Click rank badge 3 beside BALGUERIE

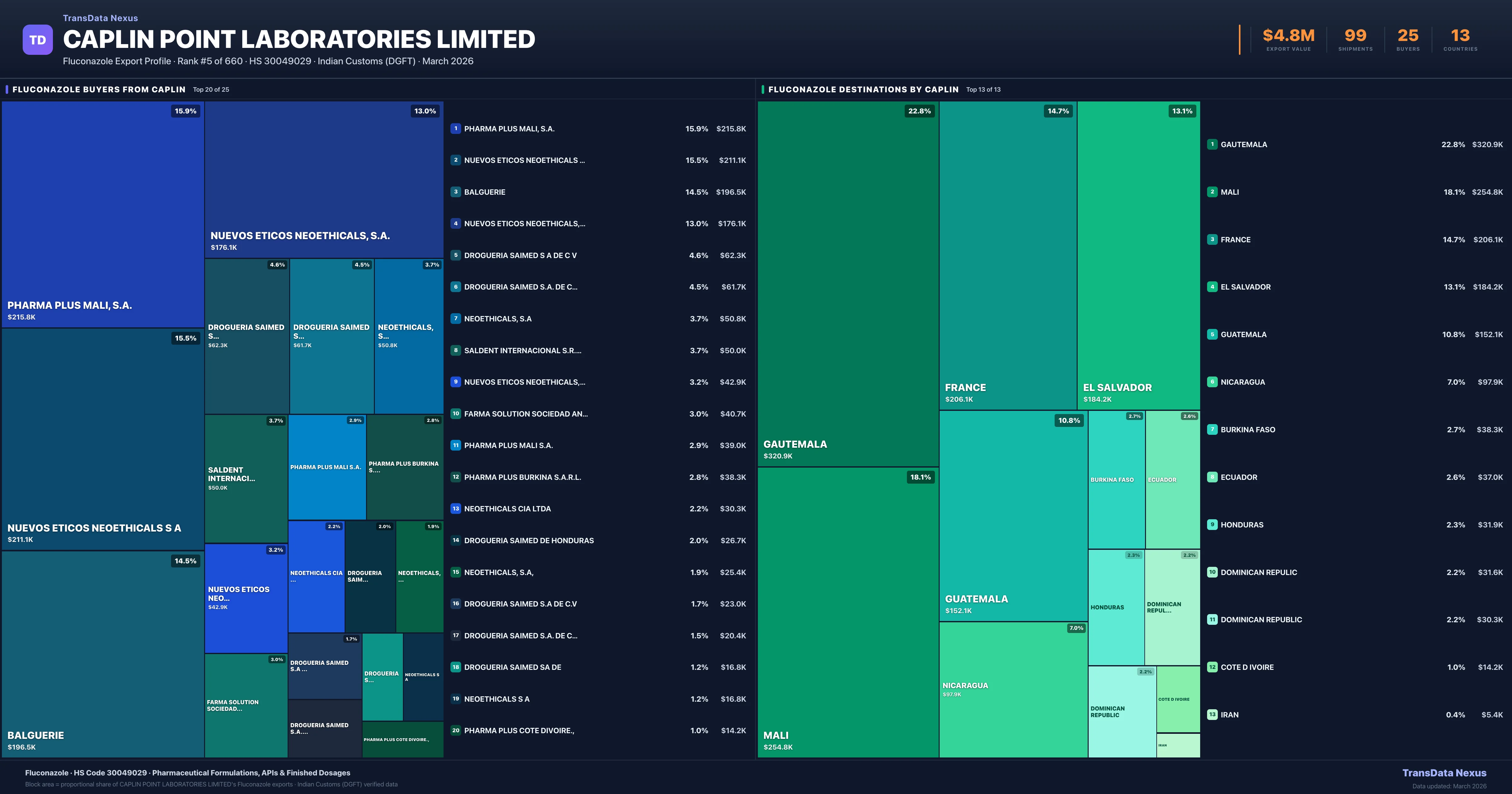455,192
